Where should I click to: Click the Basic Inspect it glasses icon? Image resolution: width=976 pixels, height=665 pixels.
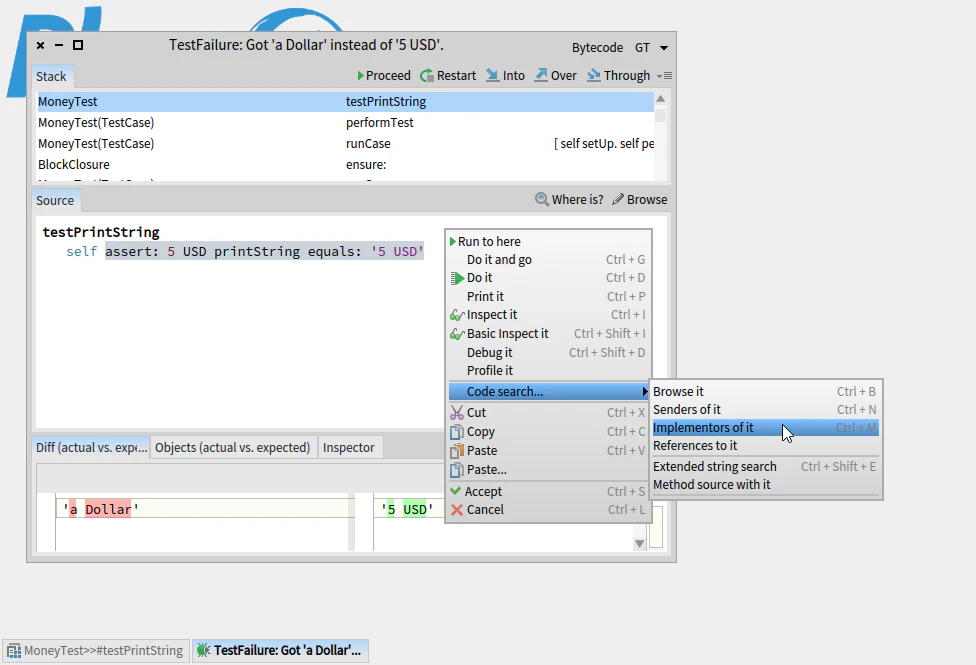458,334
